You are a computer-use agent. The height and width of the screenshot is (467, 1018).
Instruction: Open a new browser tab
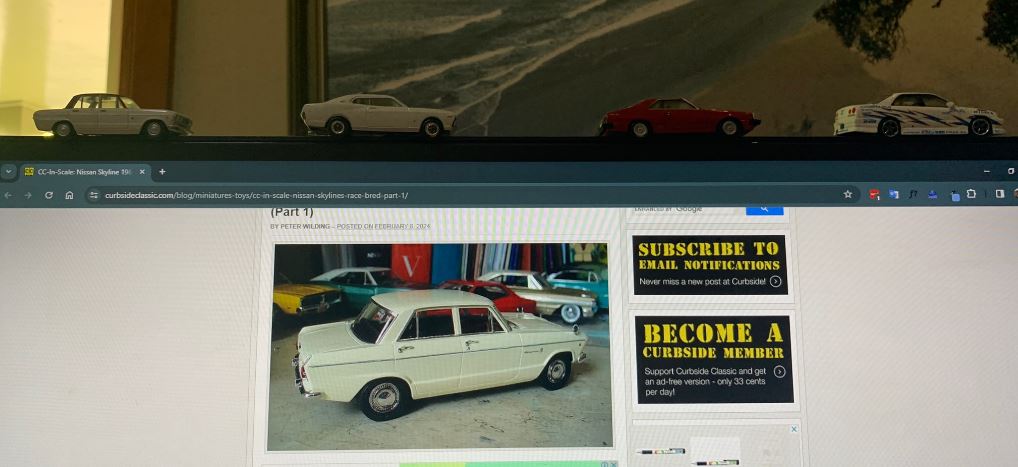(162, 172)
